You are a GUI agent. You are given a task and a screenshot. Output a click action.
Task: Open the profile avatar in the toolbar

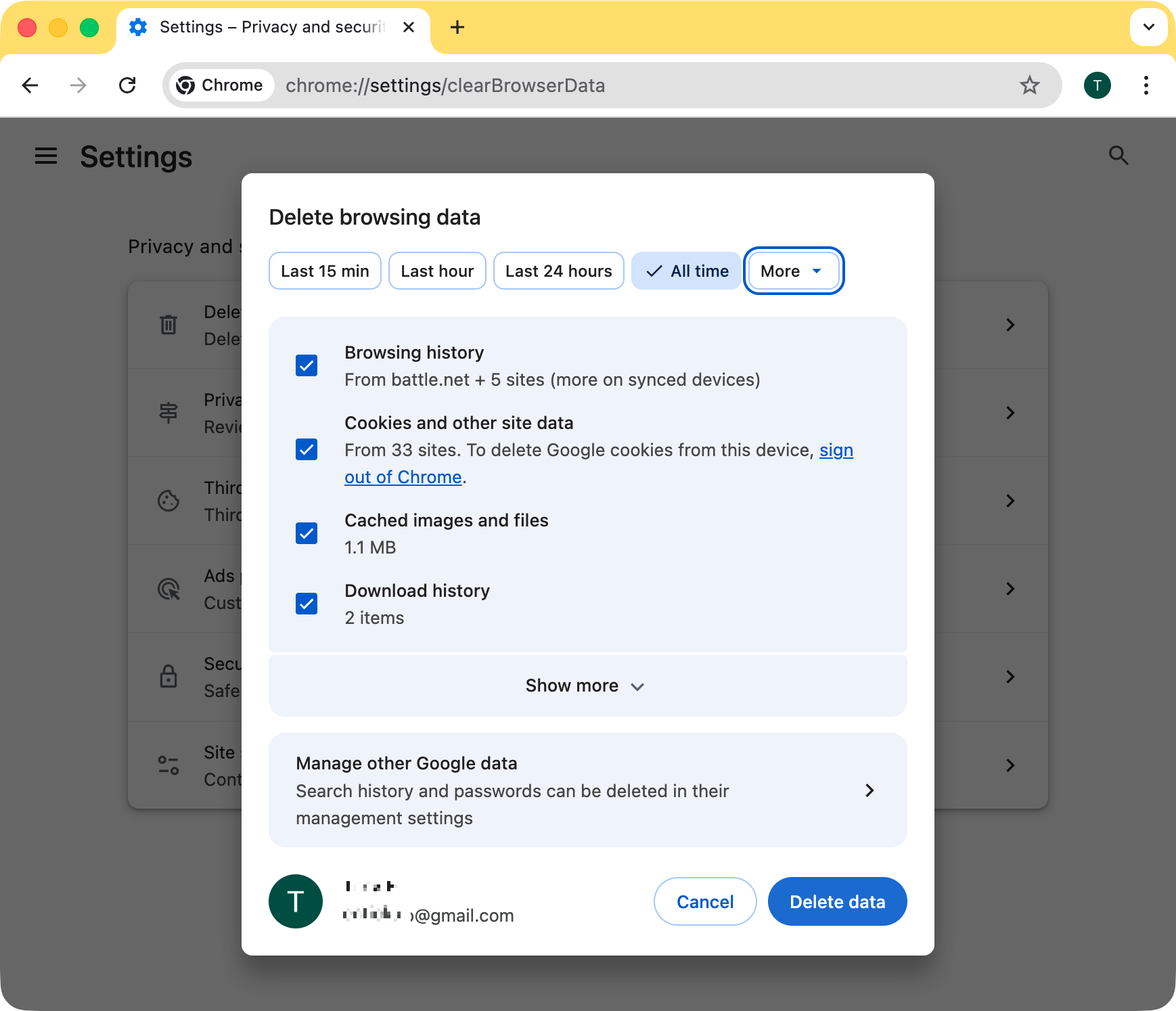coord(1097,85)
